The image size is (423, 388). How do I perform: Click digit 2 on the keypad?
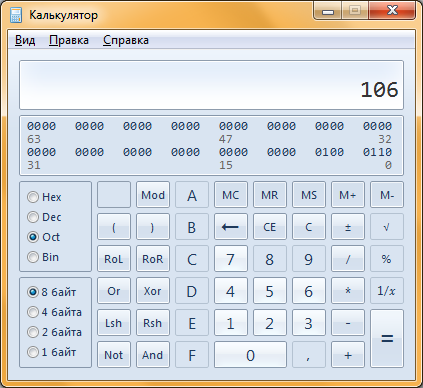270,323
